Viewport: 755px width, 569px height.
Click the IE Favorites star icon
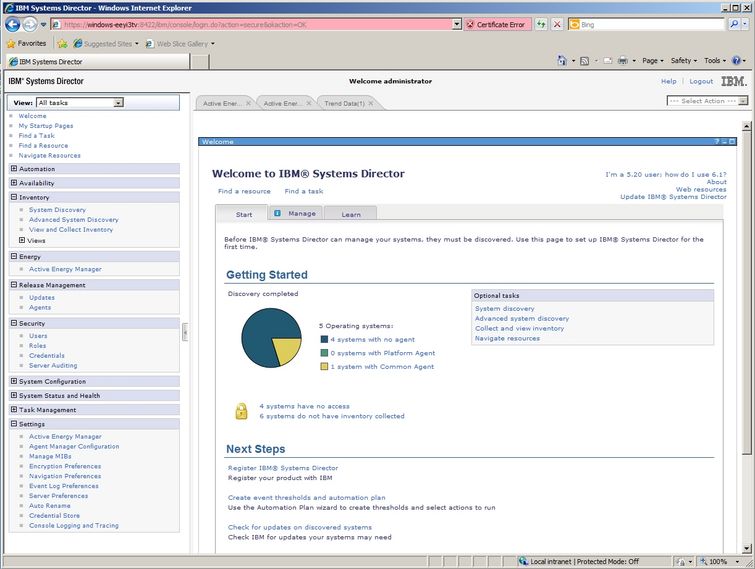11,43
